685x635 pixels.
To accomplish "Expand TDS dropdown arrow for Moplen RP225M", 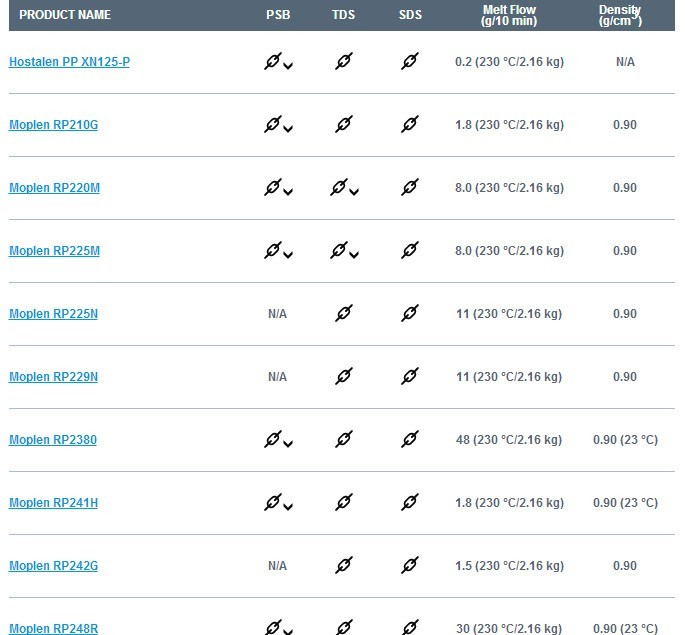I will [x=354, y=255].
